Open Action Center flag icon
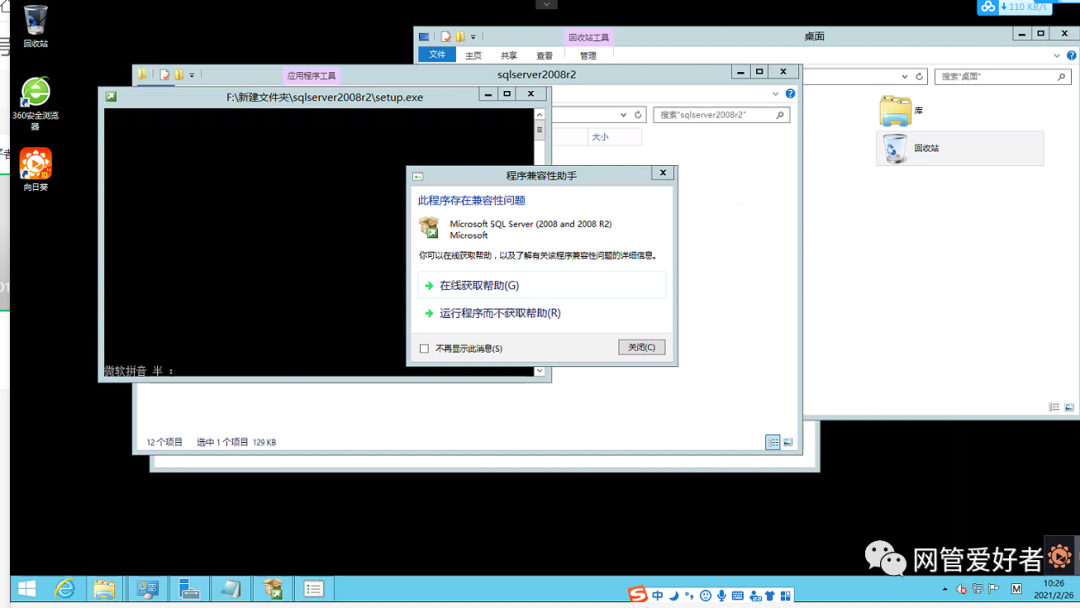The image size is (1080, 608). pyautogui.click(x=993, y=589)
